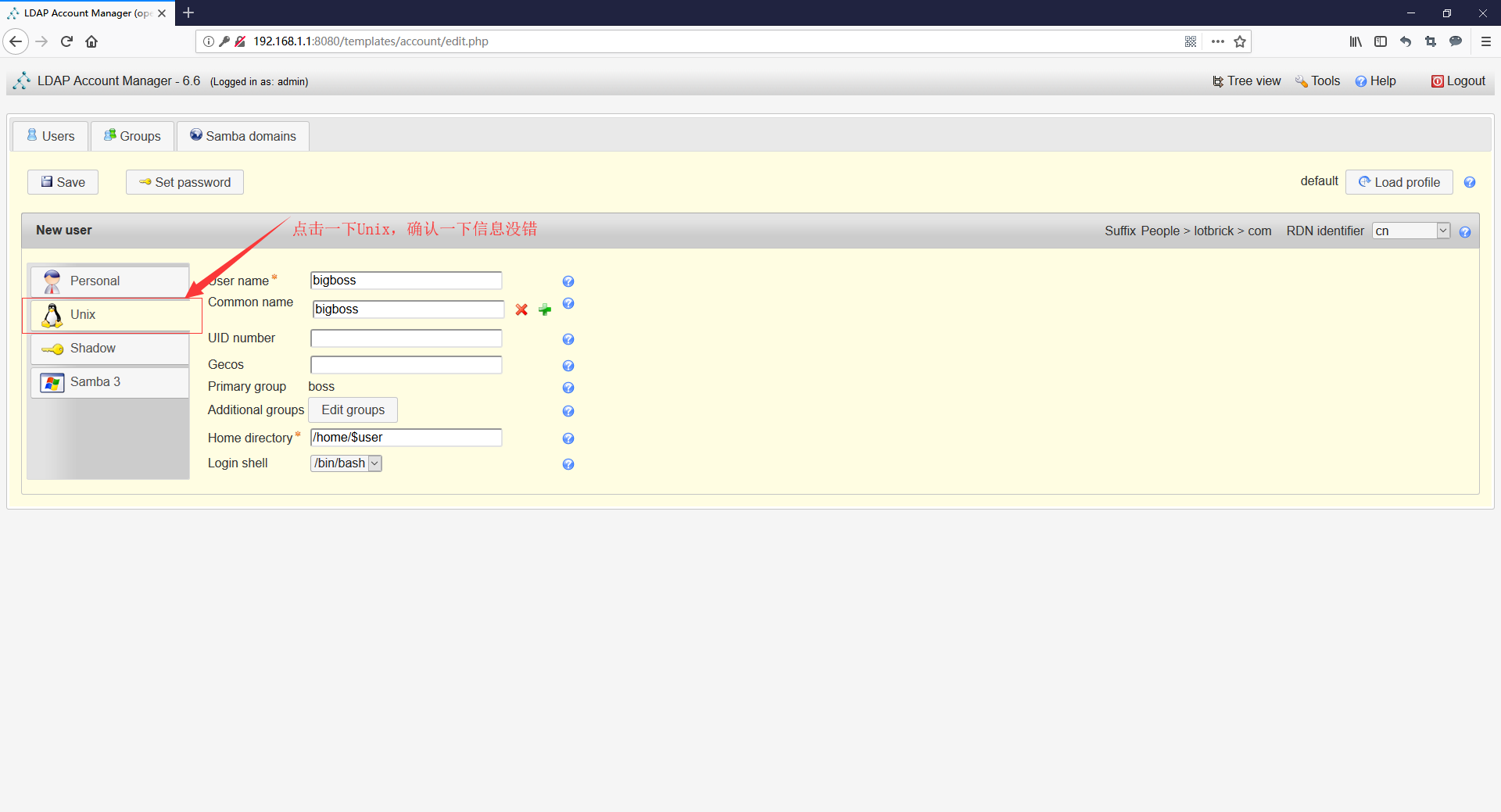Screen dimensions: 1501x812
Task: Click the browser back button
Action: click(x=16, y=41)
